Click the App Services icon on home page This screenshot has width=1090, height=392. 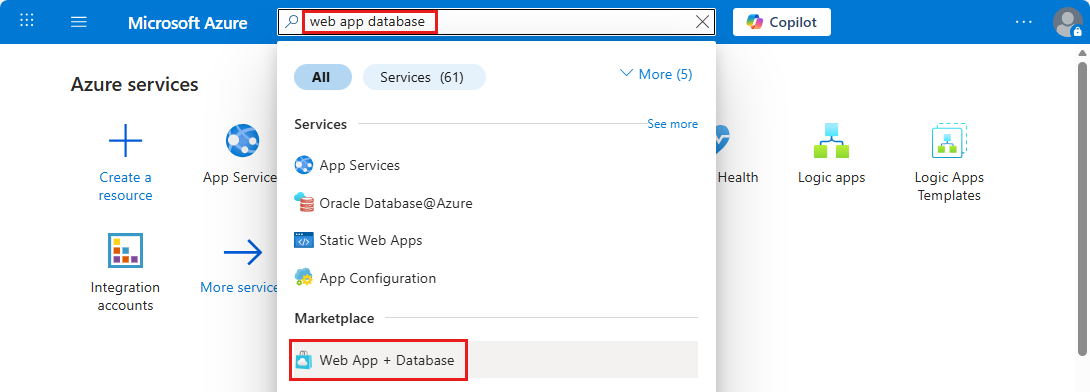click(243, 140)
